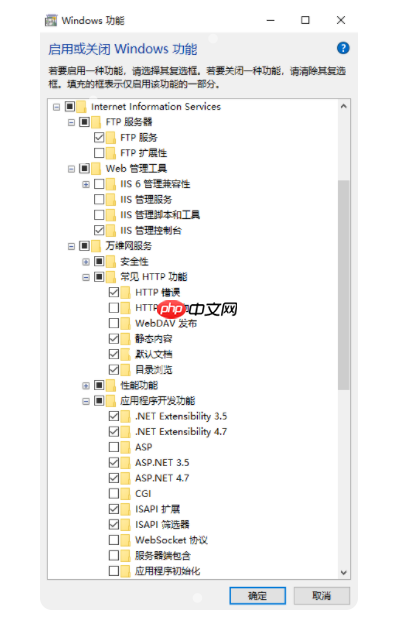Enable the FTP 扩展性 checkbox
The width and height of the screenshot is (395, 619).
coord(99,153)
